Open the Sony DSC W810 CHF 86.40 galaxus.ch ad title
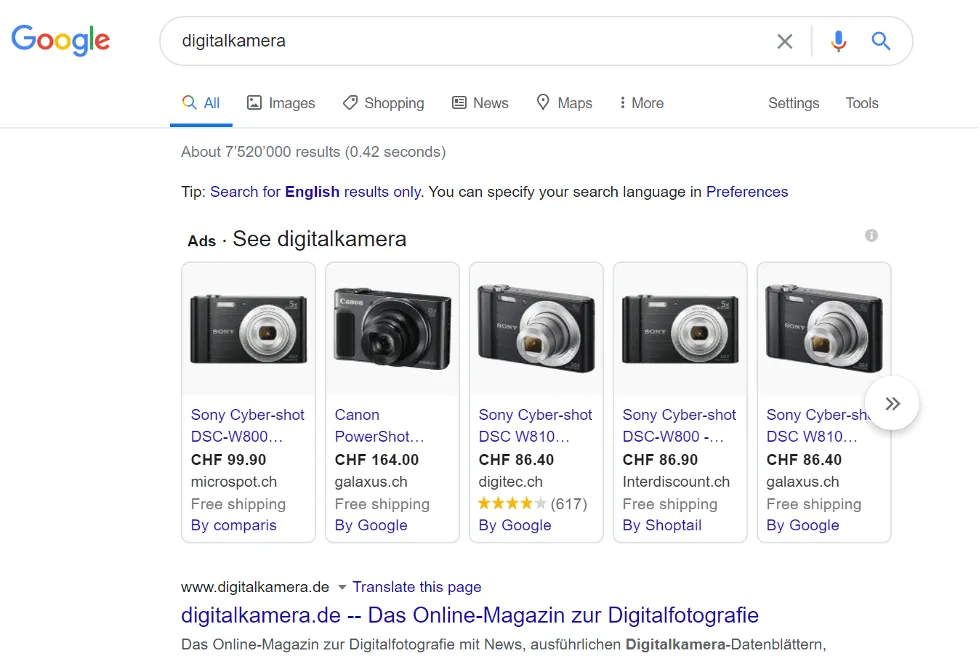 pos(818,425)
